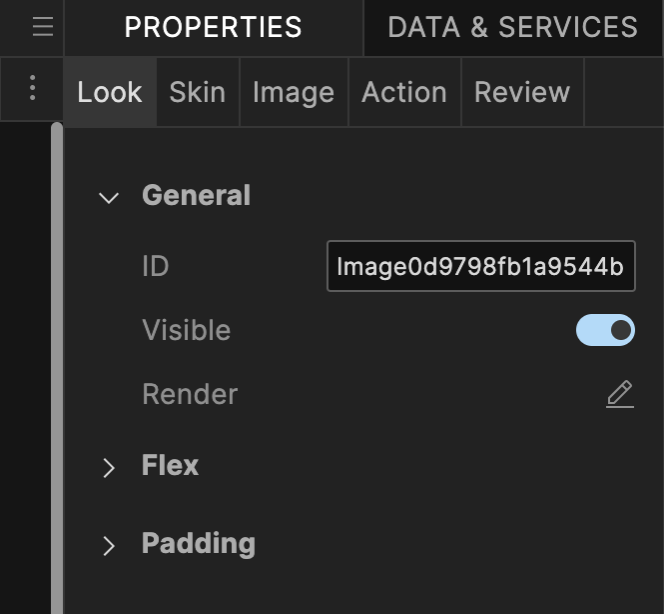Screen dimensions: 664x614
Task: Go to the Action tab
Action: tap(404, 92)
